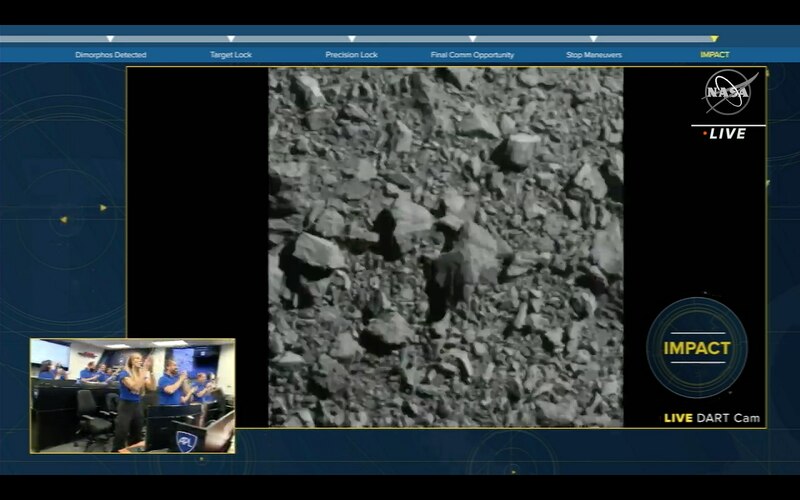Click the LIVE indicator under NASA logo
The image size is (800, 500).
click(x=724, y=134)
